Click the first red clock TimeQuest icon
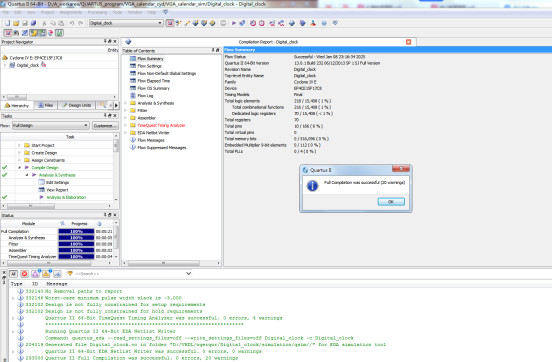The image size is (552, 362). (253, 23)
